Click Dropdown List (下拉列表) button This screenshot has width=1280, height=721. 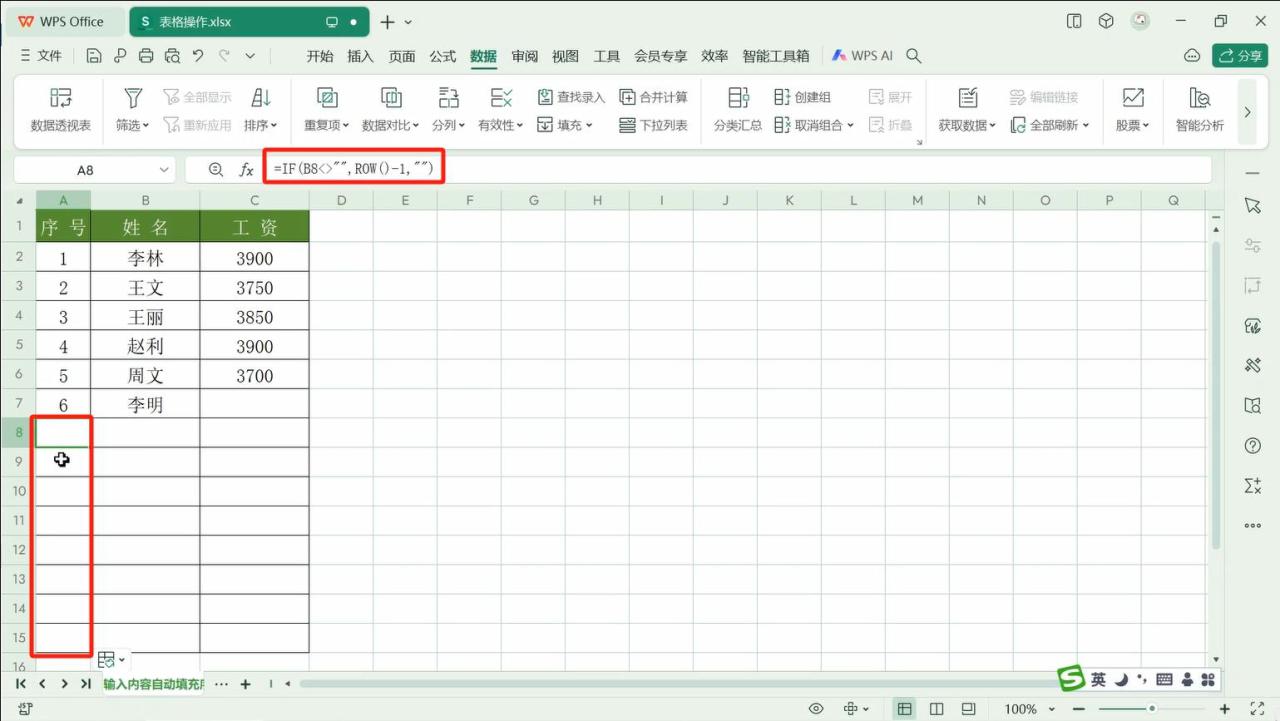(x=654, y=125)
